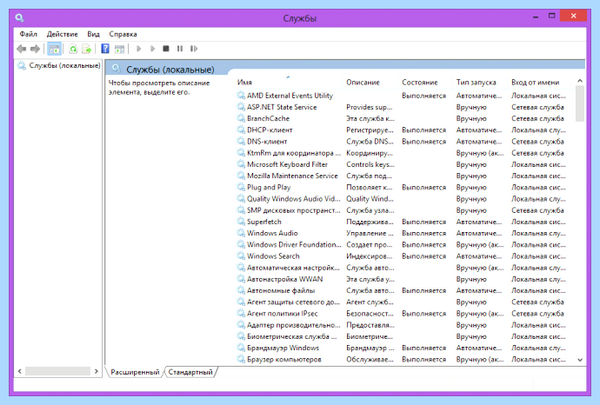The image size is (600, 405).
Task: Click the show/hide action pane icon
Action: (120, 49)
